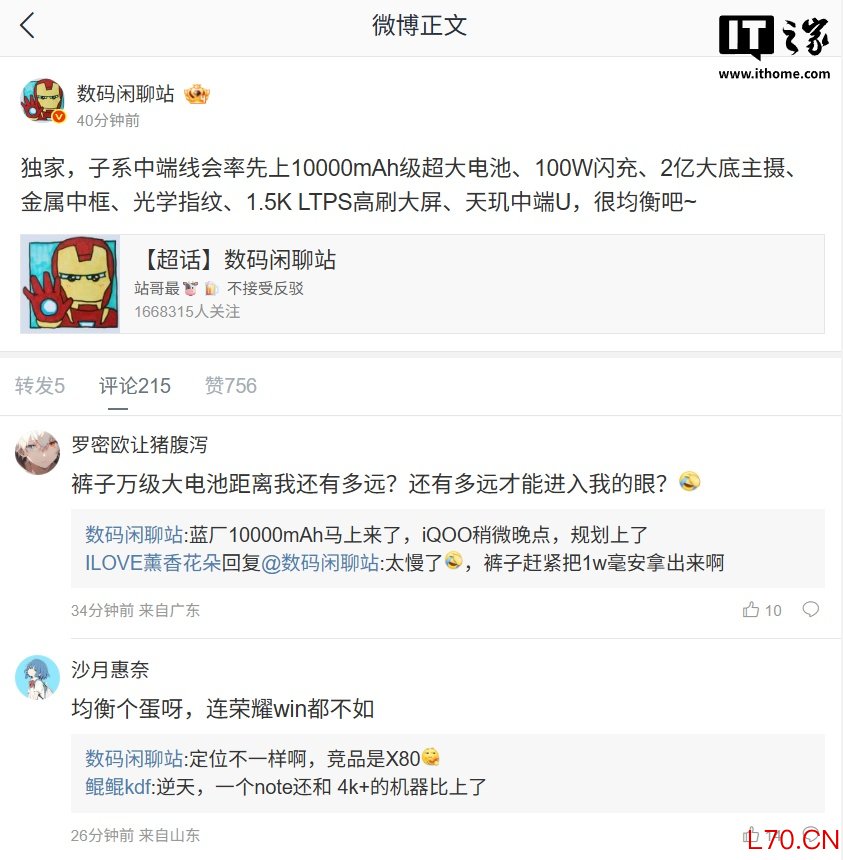Open 数码闲聊站 profile avatar beside post header
Screen dimensions: 843x860
click(x=43, y=101)
